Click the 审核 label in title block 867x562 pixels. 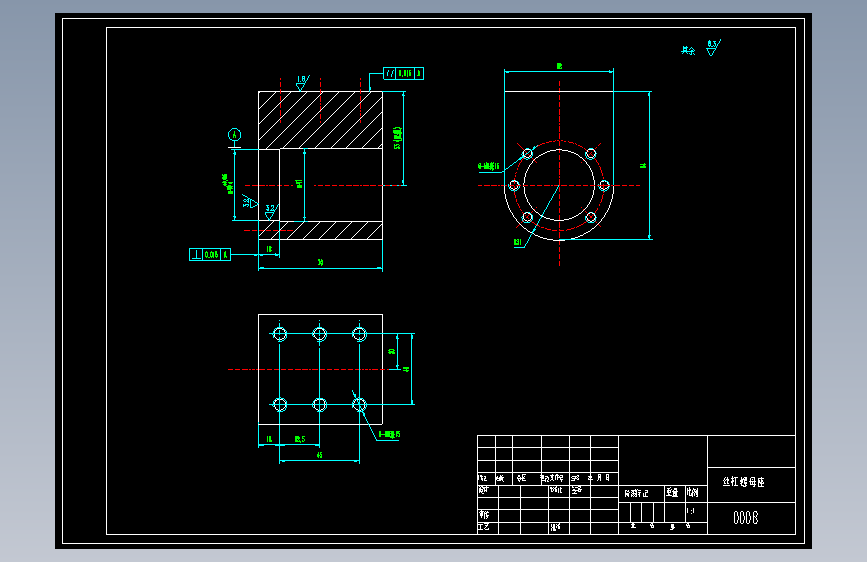point(484,514)
